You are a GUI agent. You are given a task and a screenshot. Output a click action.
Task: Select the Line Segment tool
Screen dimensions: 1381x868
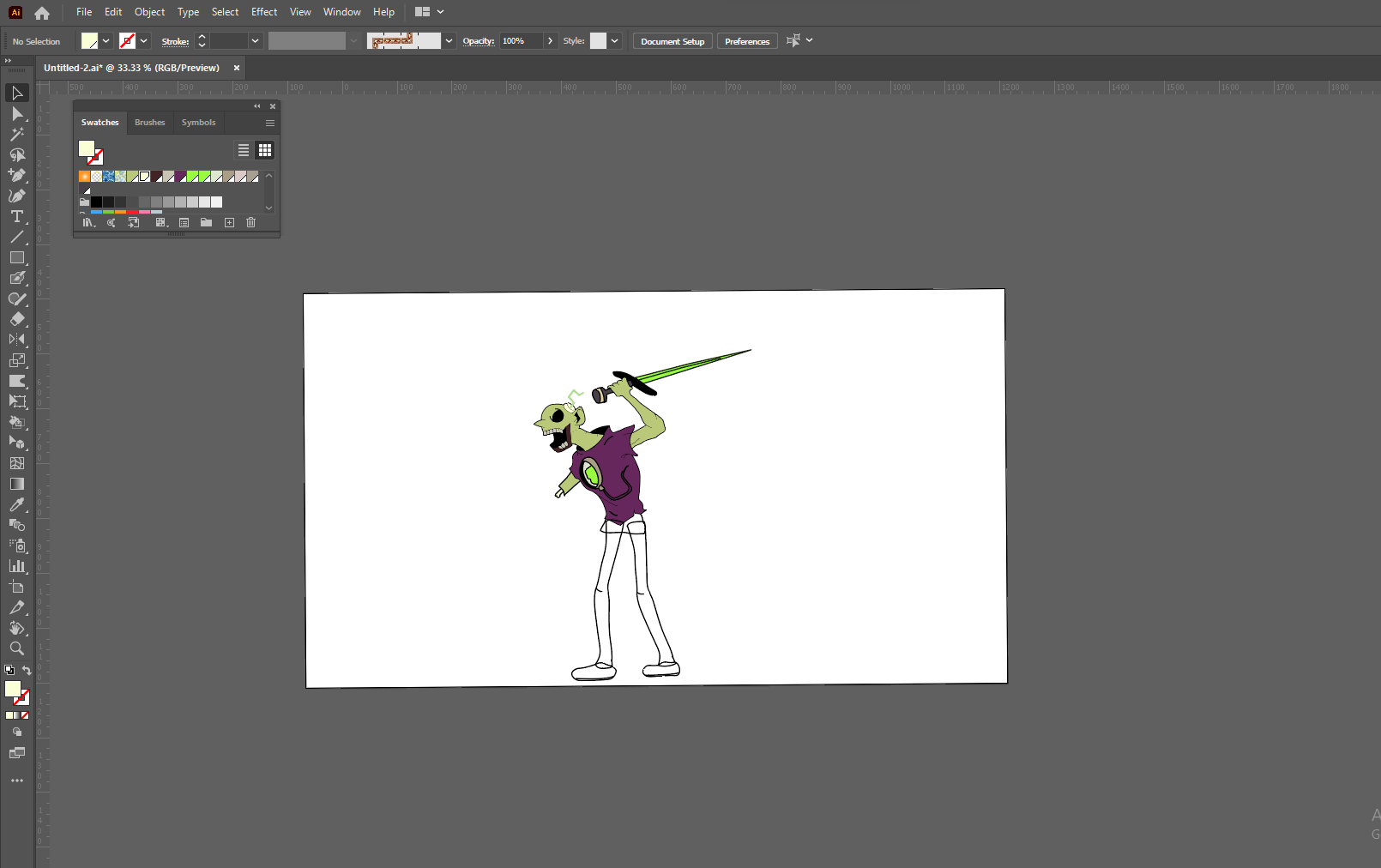click(16, 237)
